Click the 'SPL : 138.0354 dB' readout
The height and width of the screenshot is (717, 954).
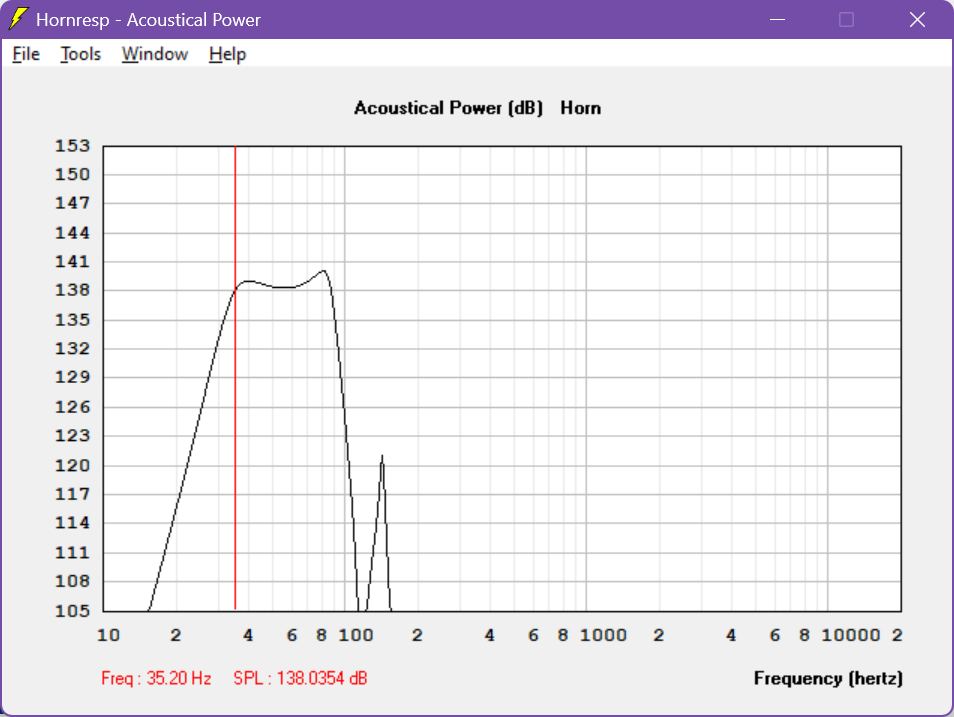click(x=300, y=678)
